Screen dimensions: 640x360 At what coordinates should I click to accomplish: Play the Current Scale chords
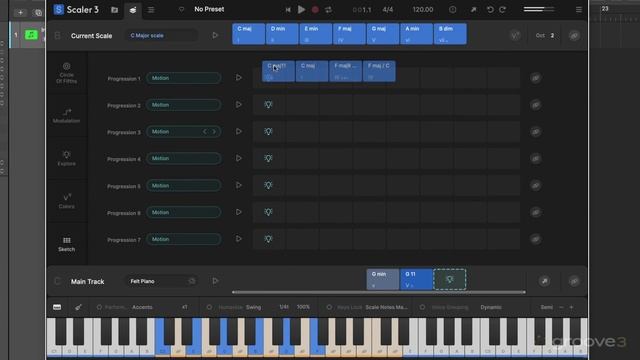coord(215,36)
